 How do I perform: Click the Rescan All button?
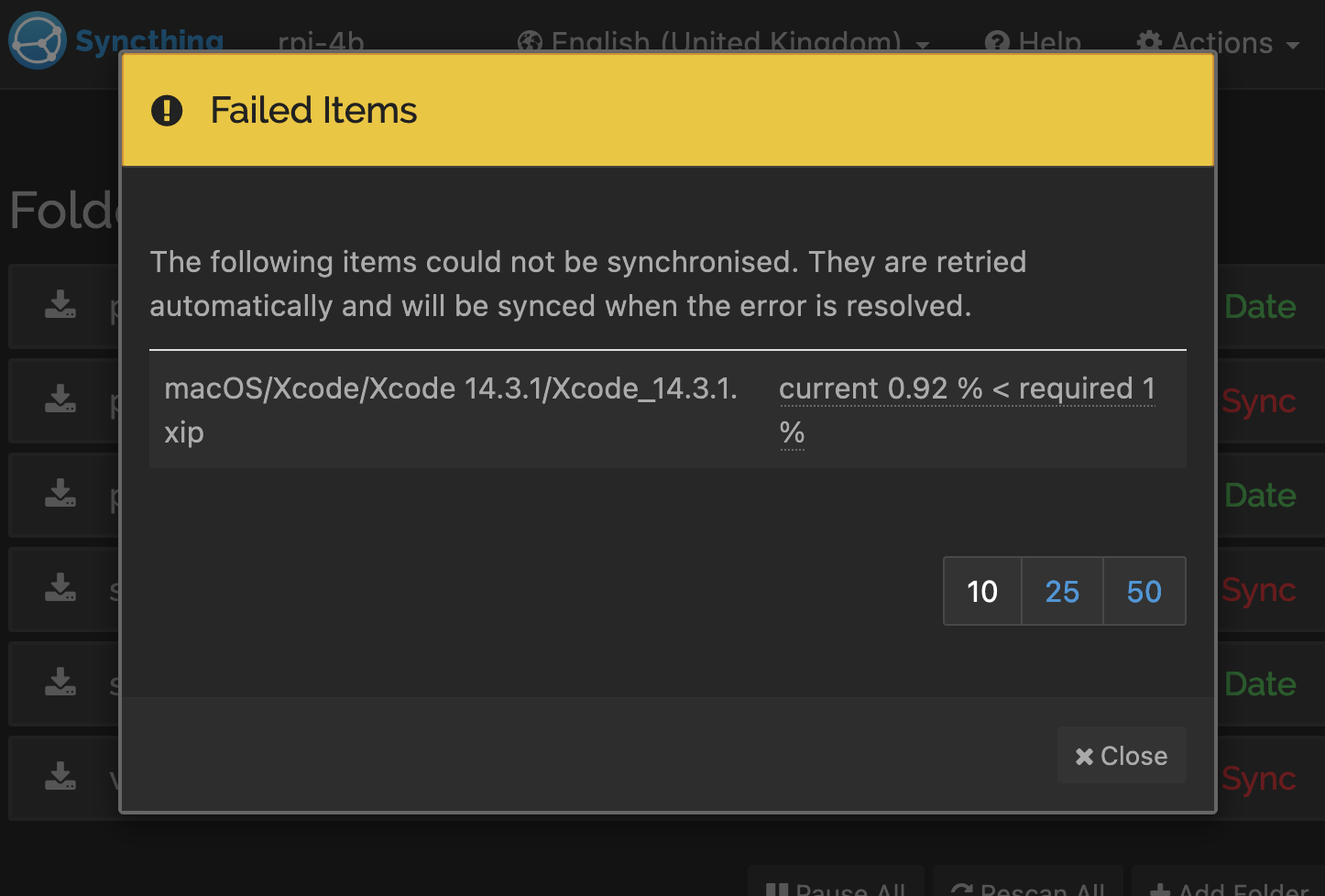[1028, 885]
